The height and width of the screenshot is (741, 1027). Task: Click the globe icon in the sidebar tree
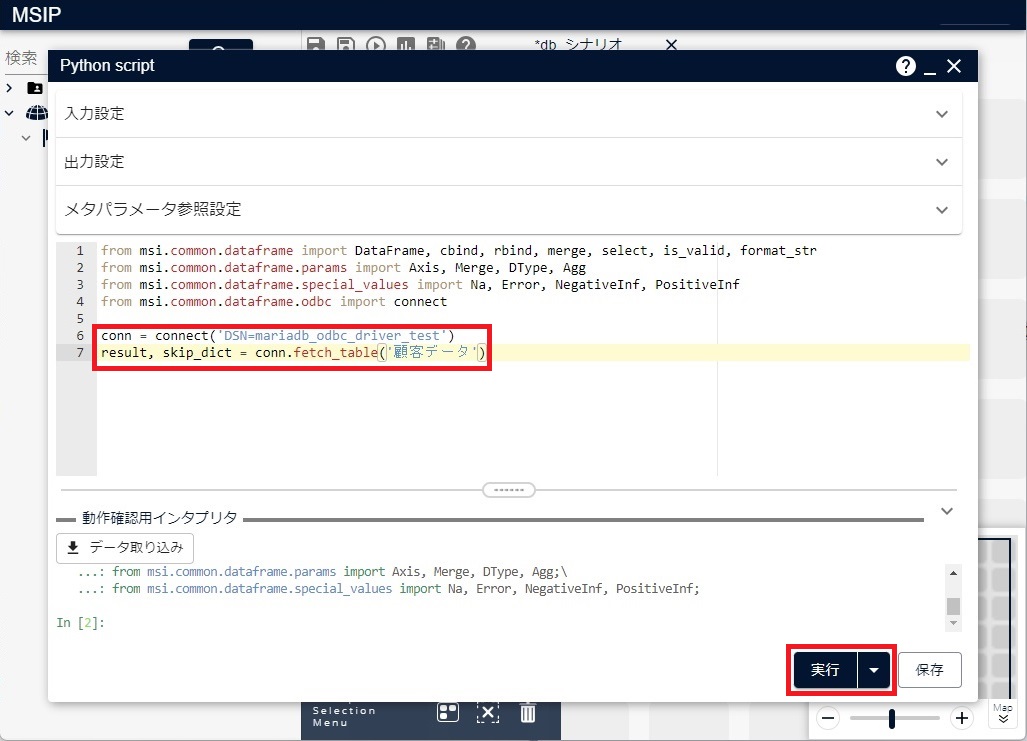pyautogui.click(x=37, y=113)
